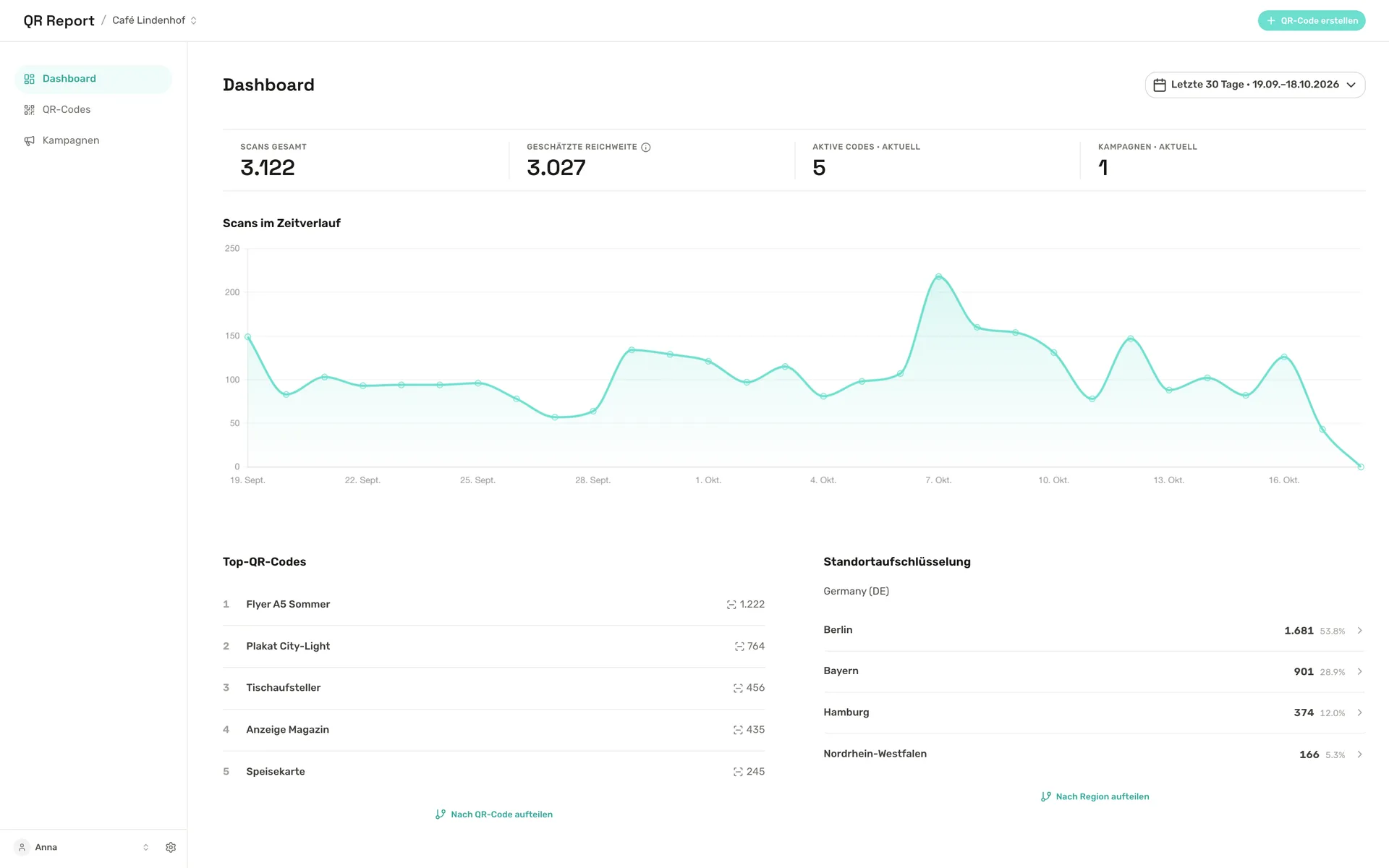The image size is (1389, 868).
Task: Click the QR-Code erstellen button
Action: (x=1311, y=20)
